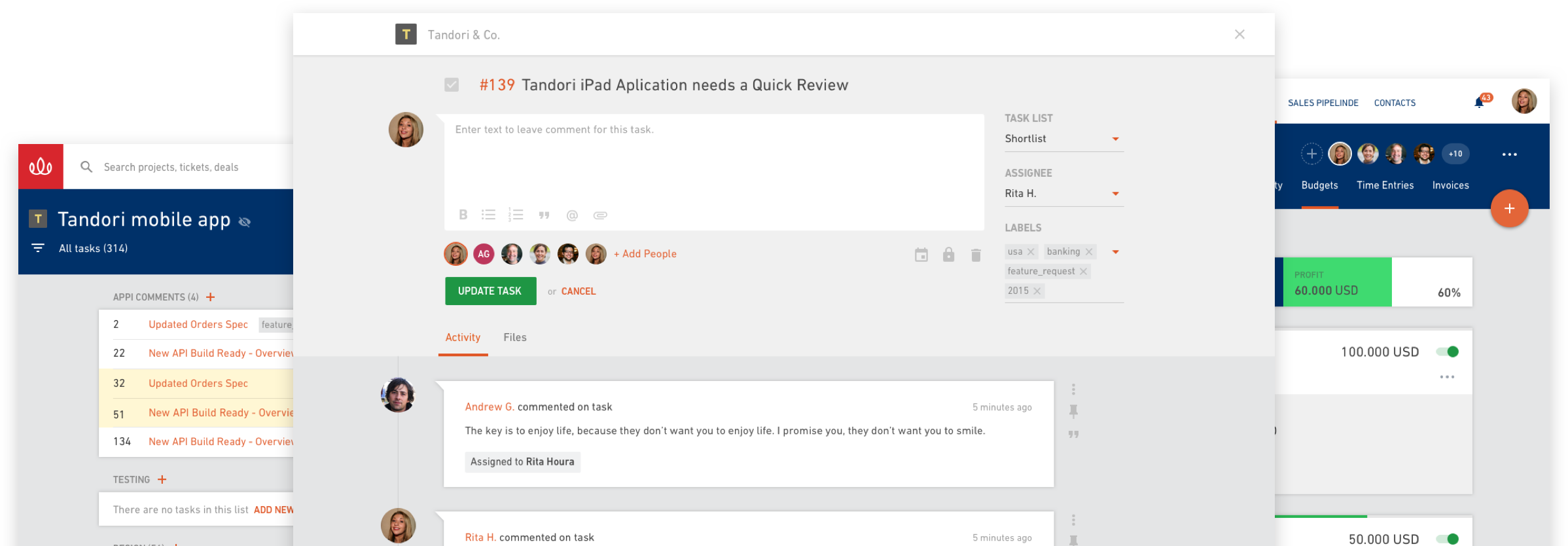Open the Time Entries tab
The image size is (1568, 546).
coord(1385,185)
